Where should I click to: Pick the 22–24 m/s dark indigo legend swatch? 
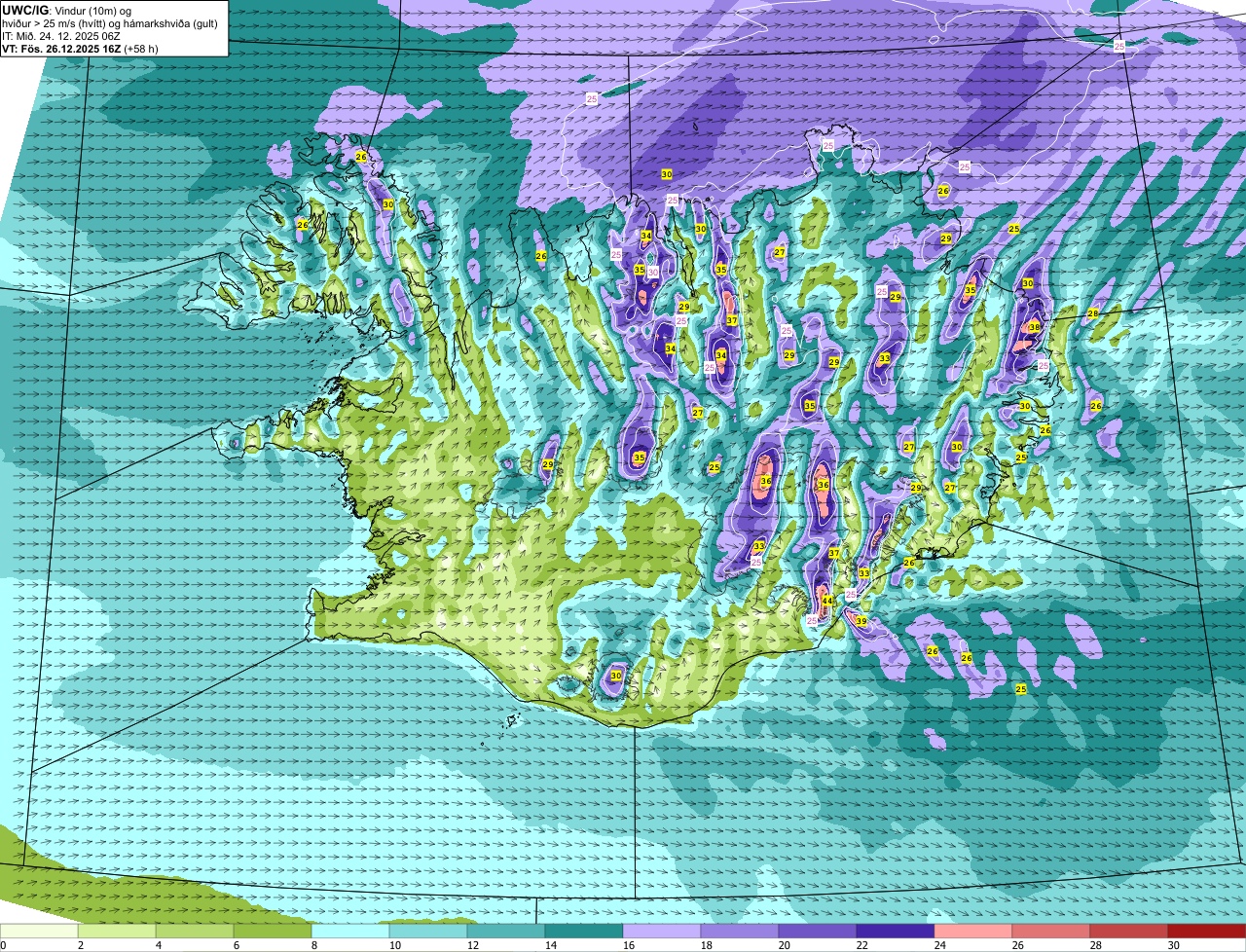click(896, 931)
